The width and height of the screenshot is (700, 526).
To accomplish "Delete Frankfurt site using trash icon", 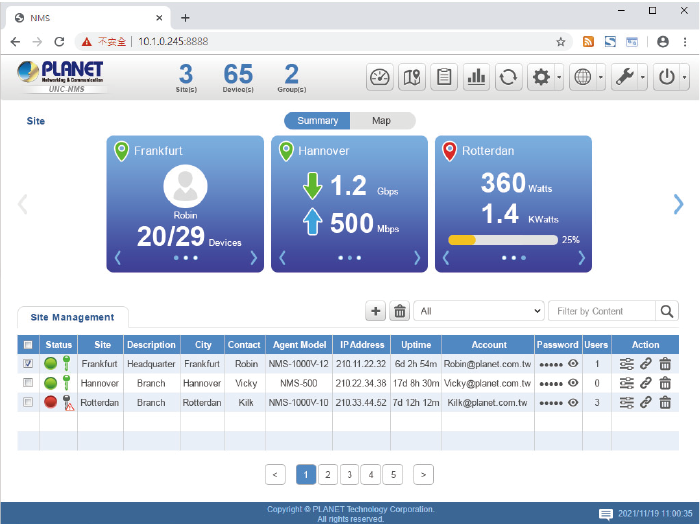I will coord(665,364).
